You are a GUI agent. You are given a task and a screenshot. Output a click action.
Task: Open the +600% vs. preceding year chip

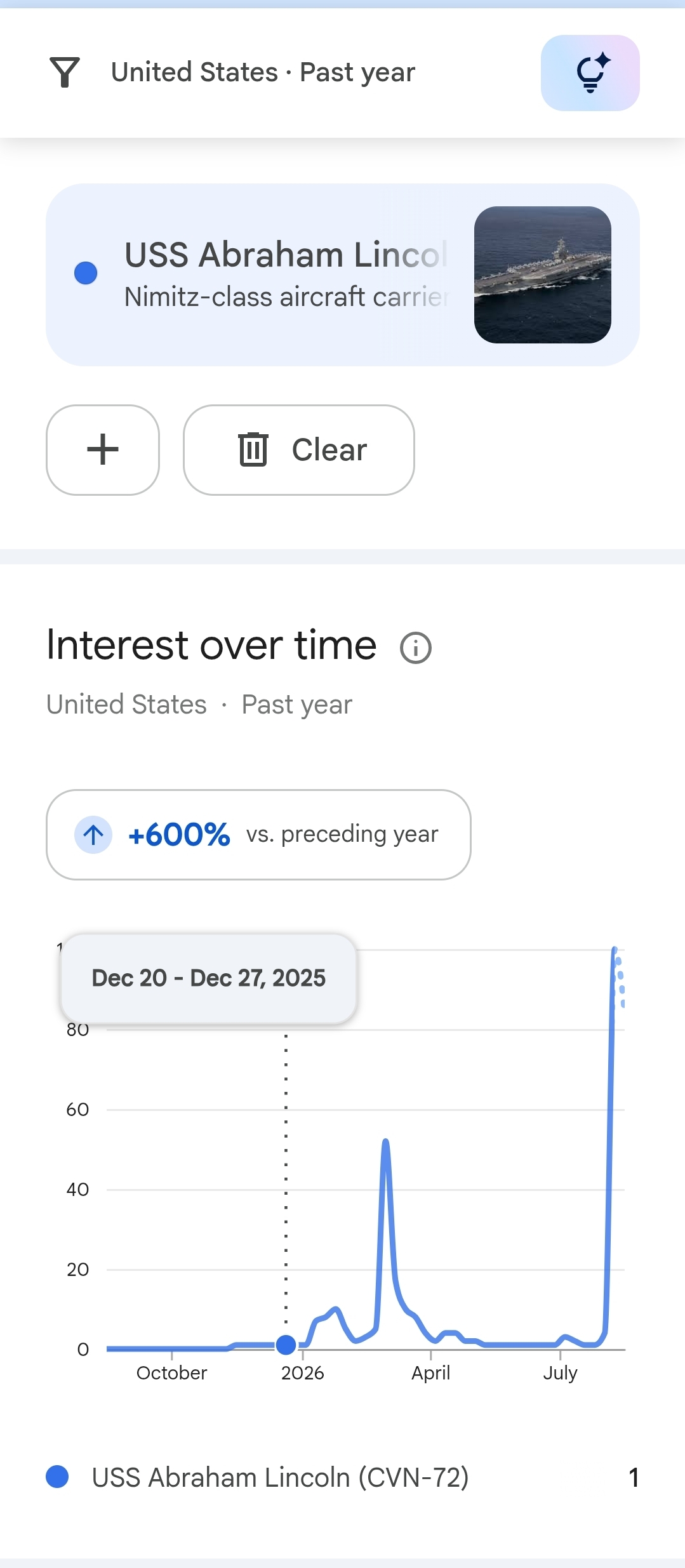(x=258, y=835)
